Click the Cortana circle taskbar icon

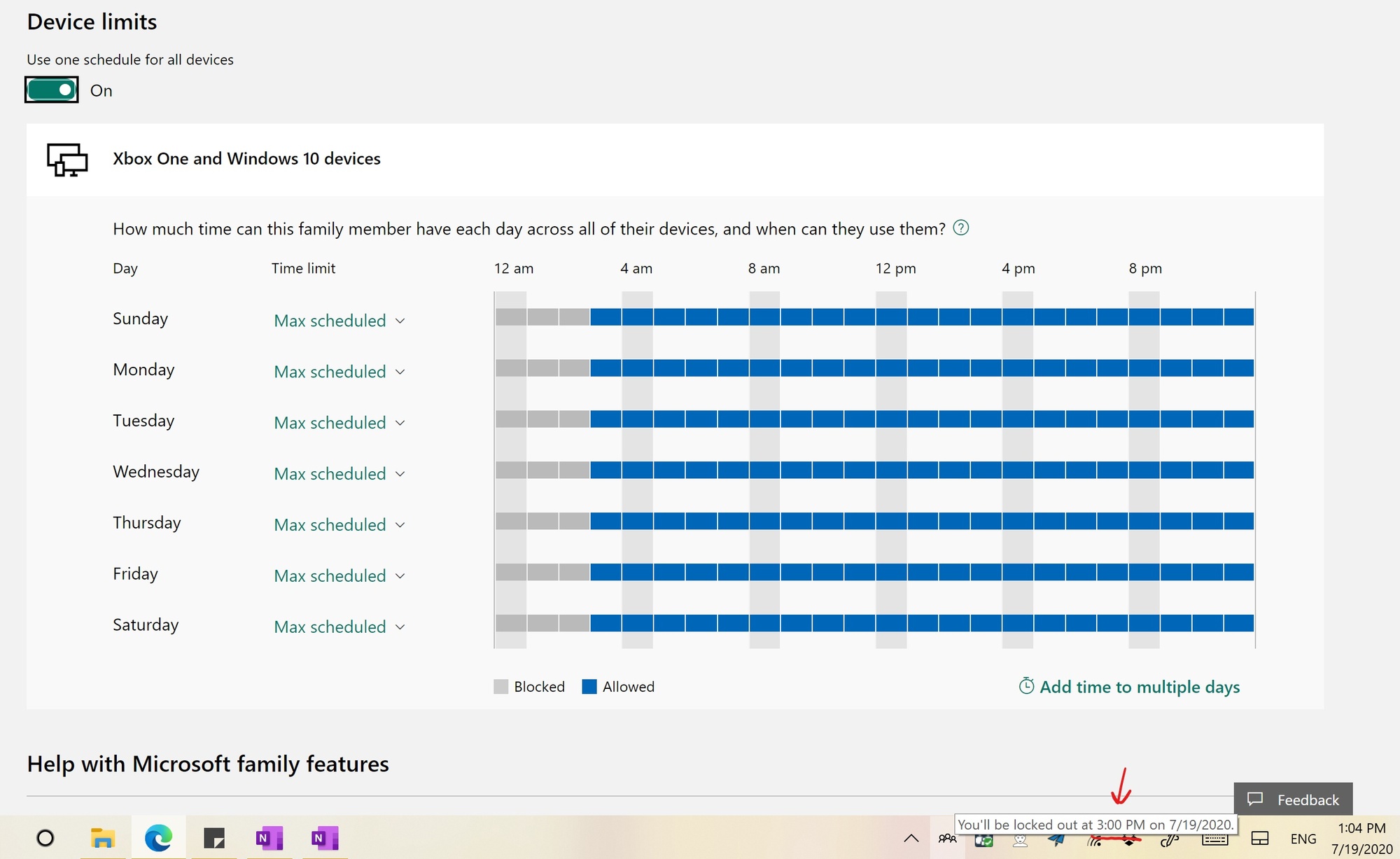(x=45, y=838)
